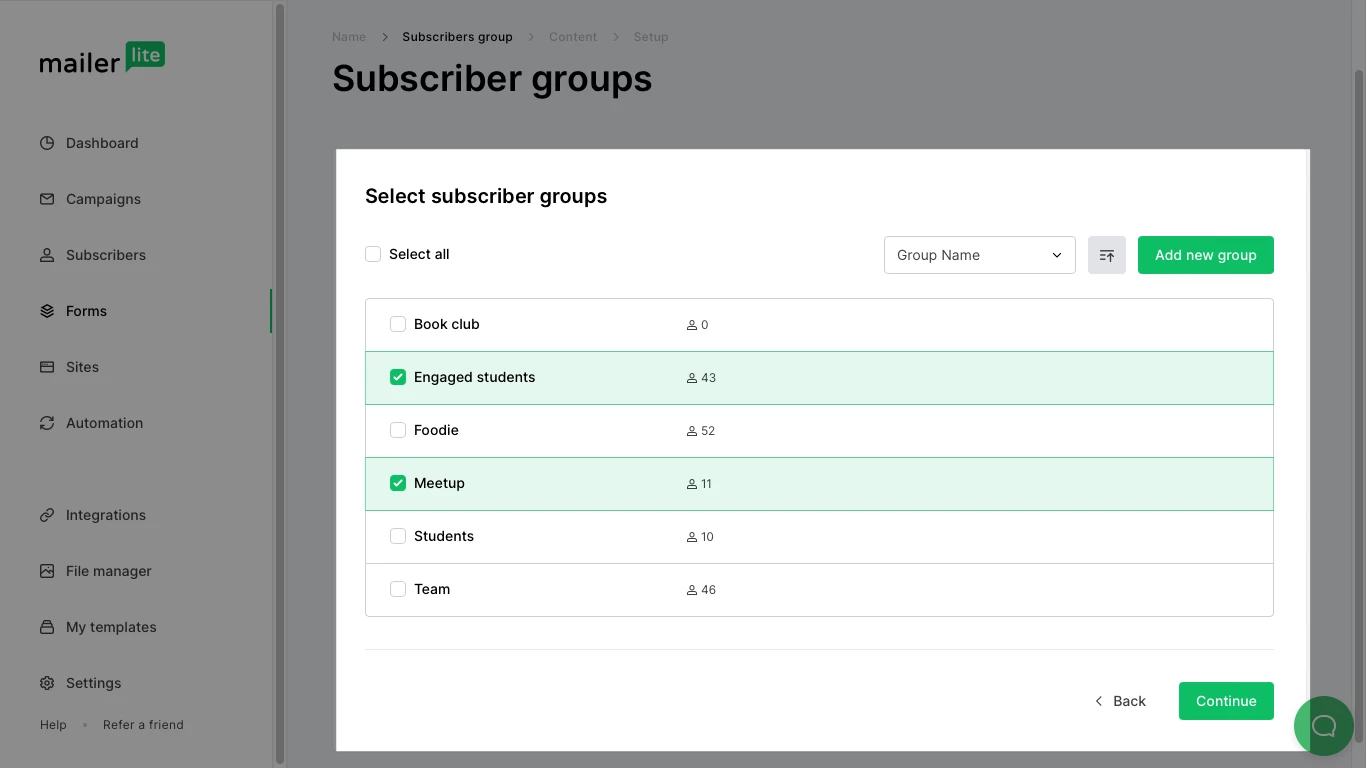This screenshot has height=768, width=1366.
Task: Enable the Team group checkbox
Action: 398,589
